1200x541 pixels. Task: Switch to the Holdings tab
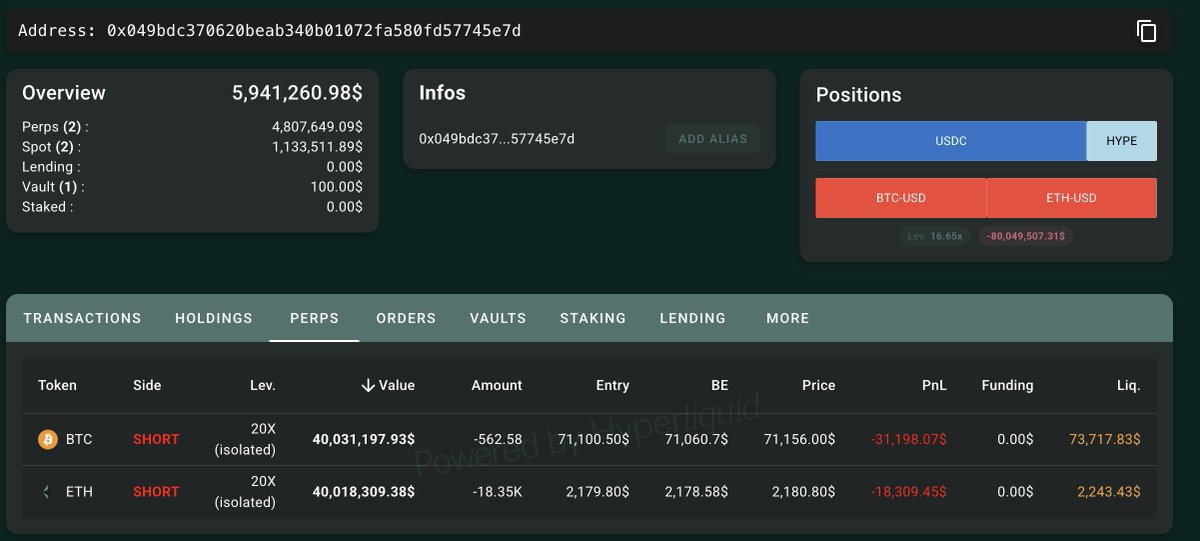[214, 318]
